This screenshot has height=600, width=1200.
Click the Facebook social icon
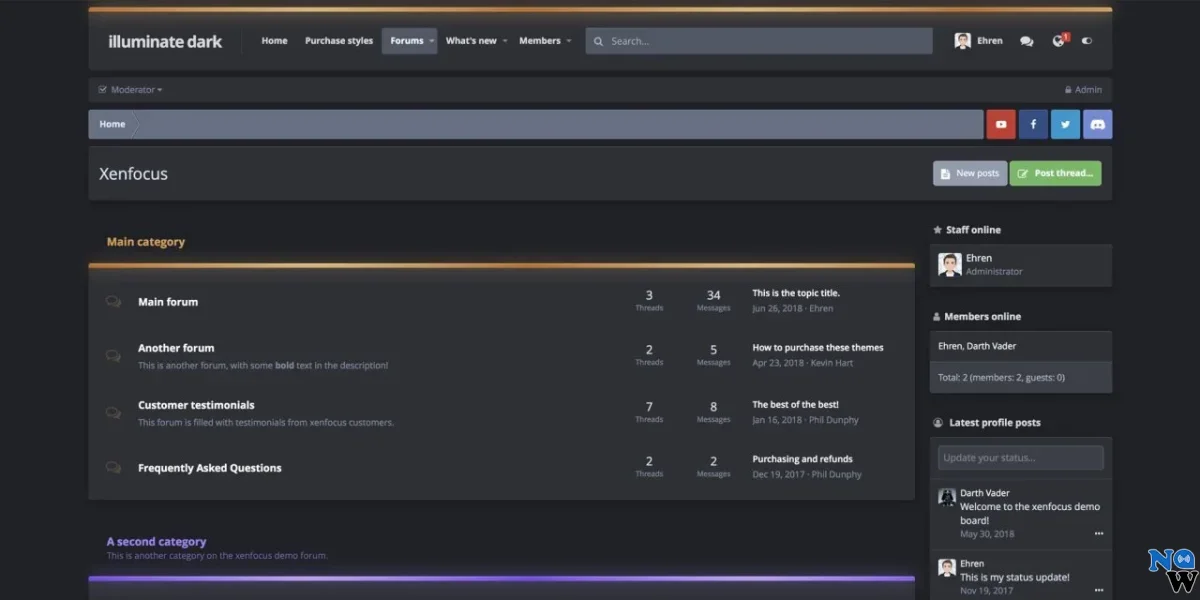1032,123
